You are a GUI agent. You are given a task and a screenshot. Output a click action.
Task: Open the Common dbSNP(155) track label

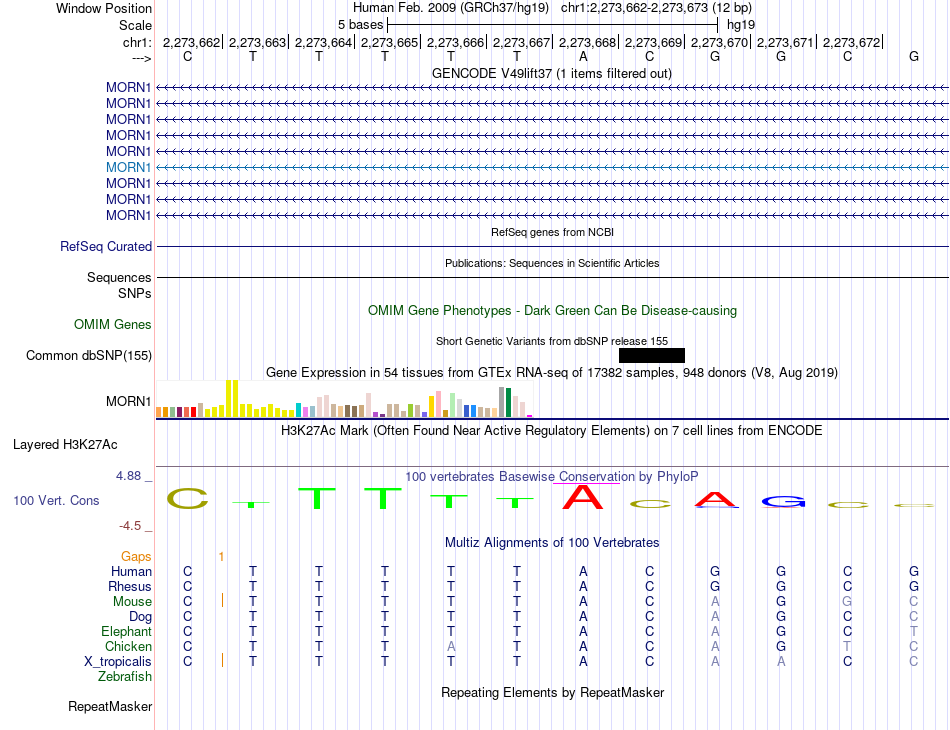[88, 356]
